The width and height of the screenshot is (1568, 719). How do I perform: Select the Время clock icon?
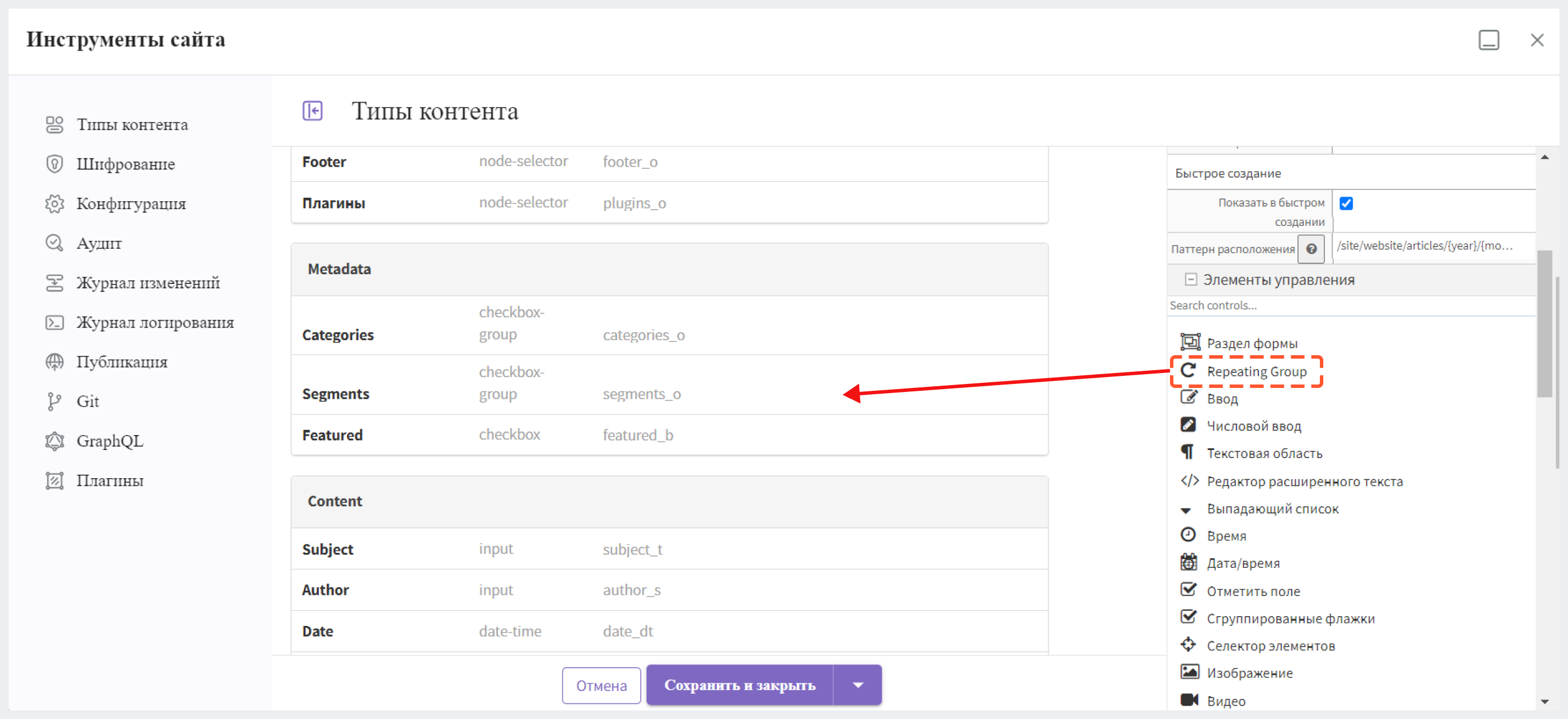coord(1188,535)
